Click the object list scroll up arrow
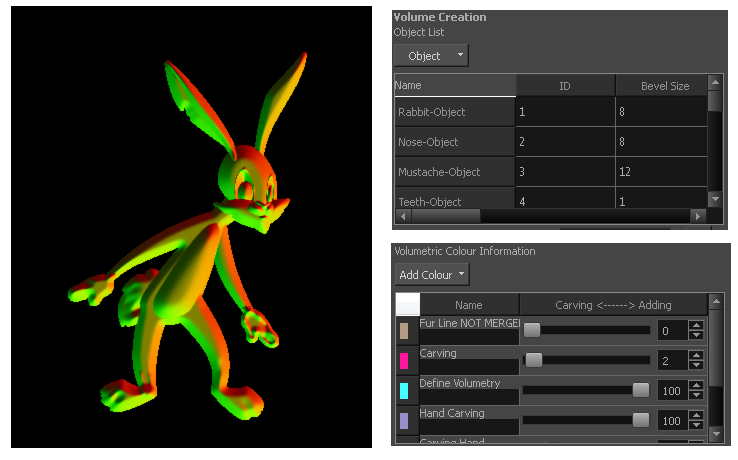This screenshot has width=738, height=460. (715, 82)
